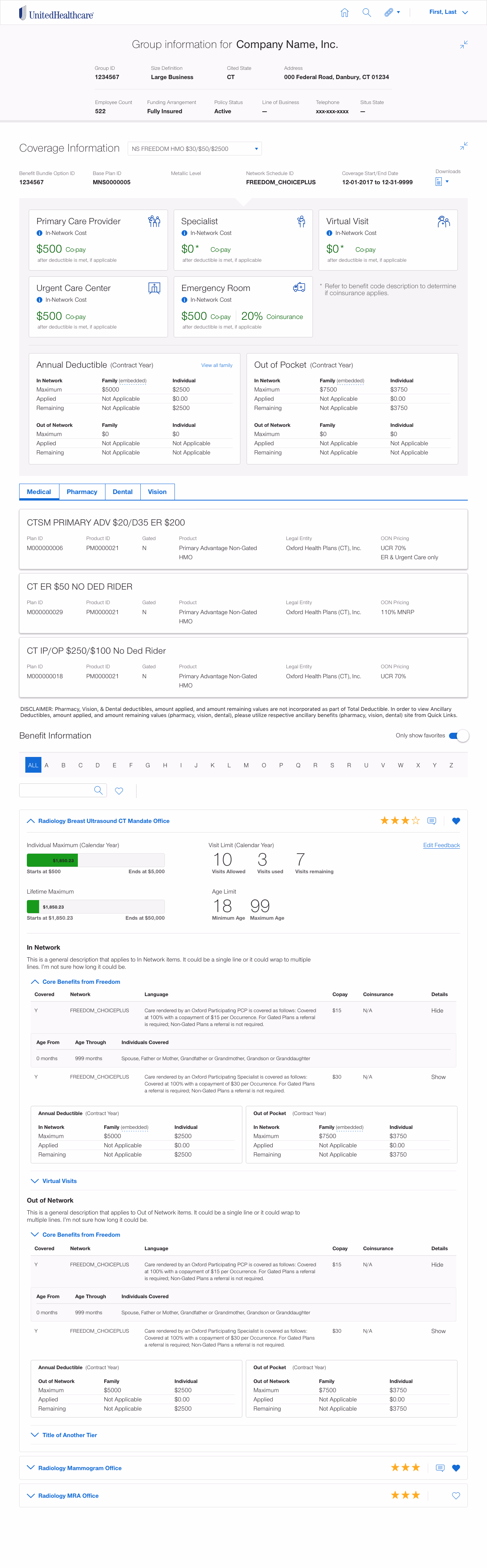Viewport: 487px width, 1568px height.
Task: Collapse the Coverage Information section
Action: (464, 146)
